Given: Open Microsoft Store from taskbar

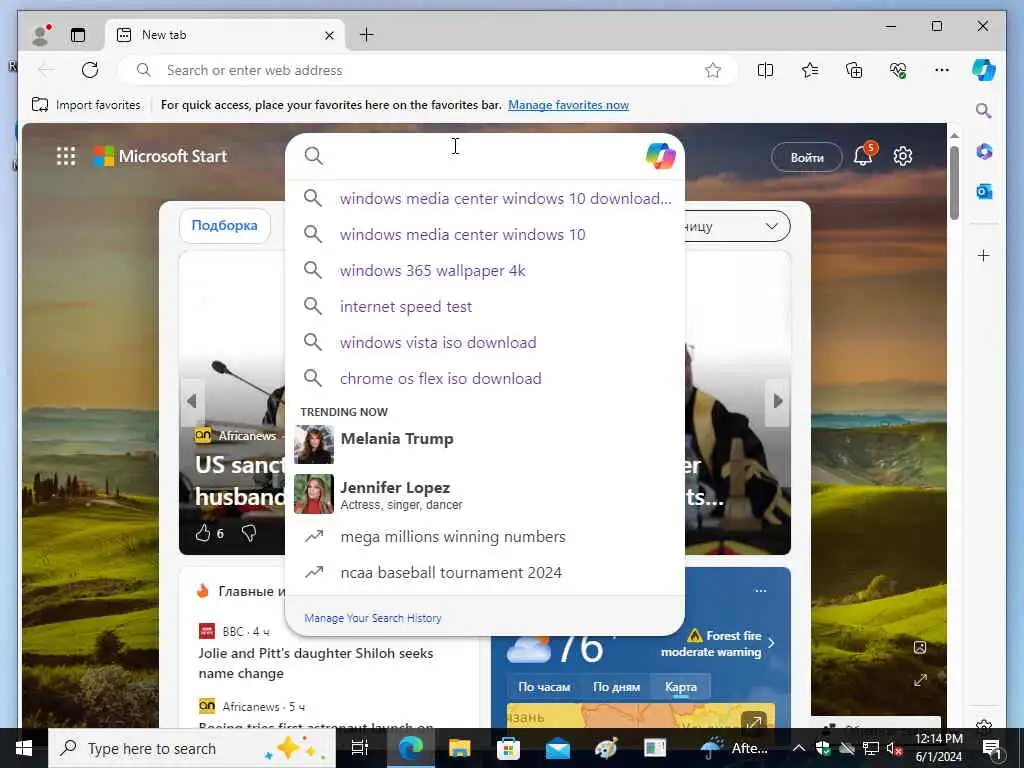Looking at the screenshot, I should pyautogui.click(x=508, y=748).
